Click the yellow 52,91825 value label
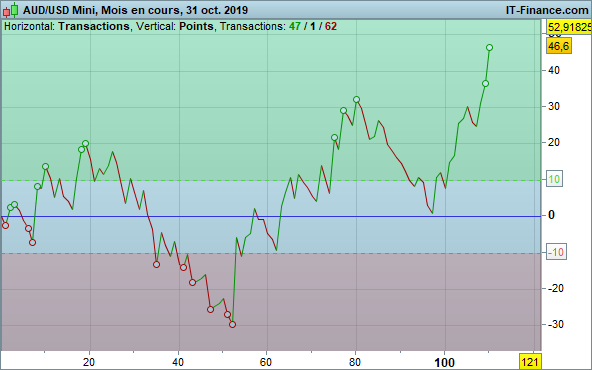The image size is (592, 370). pyautogui.click(x=569, y=28)
